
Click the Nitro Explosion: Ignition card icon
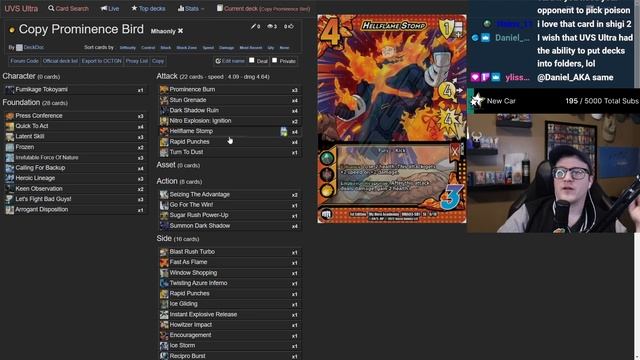tap(164, 121)
